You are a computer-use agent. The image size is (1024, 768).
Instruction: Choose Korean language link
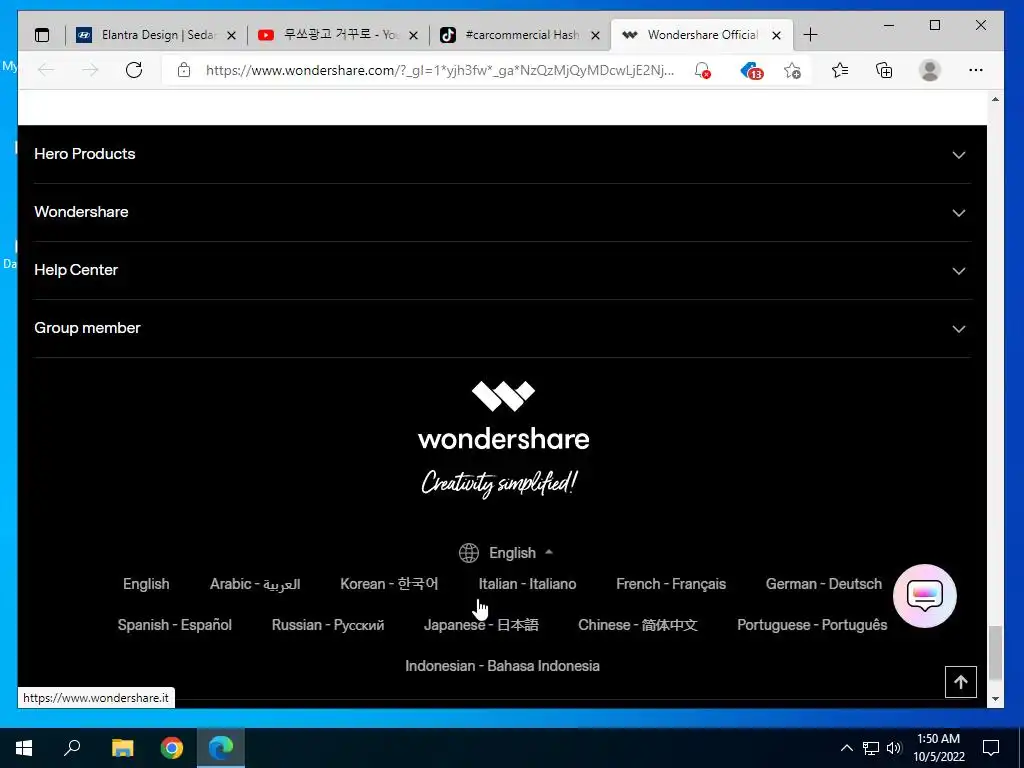click(x=389, y=584)
